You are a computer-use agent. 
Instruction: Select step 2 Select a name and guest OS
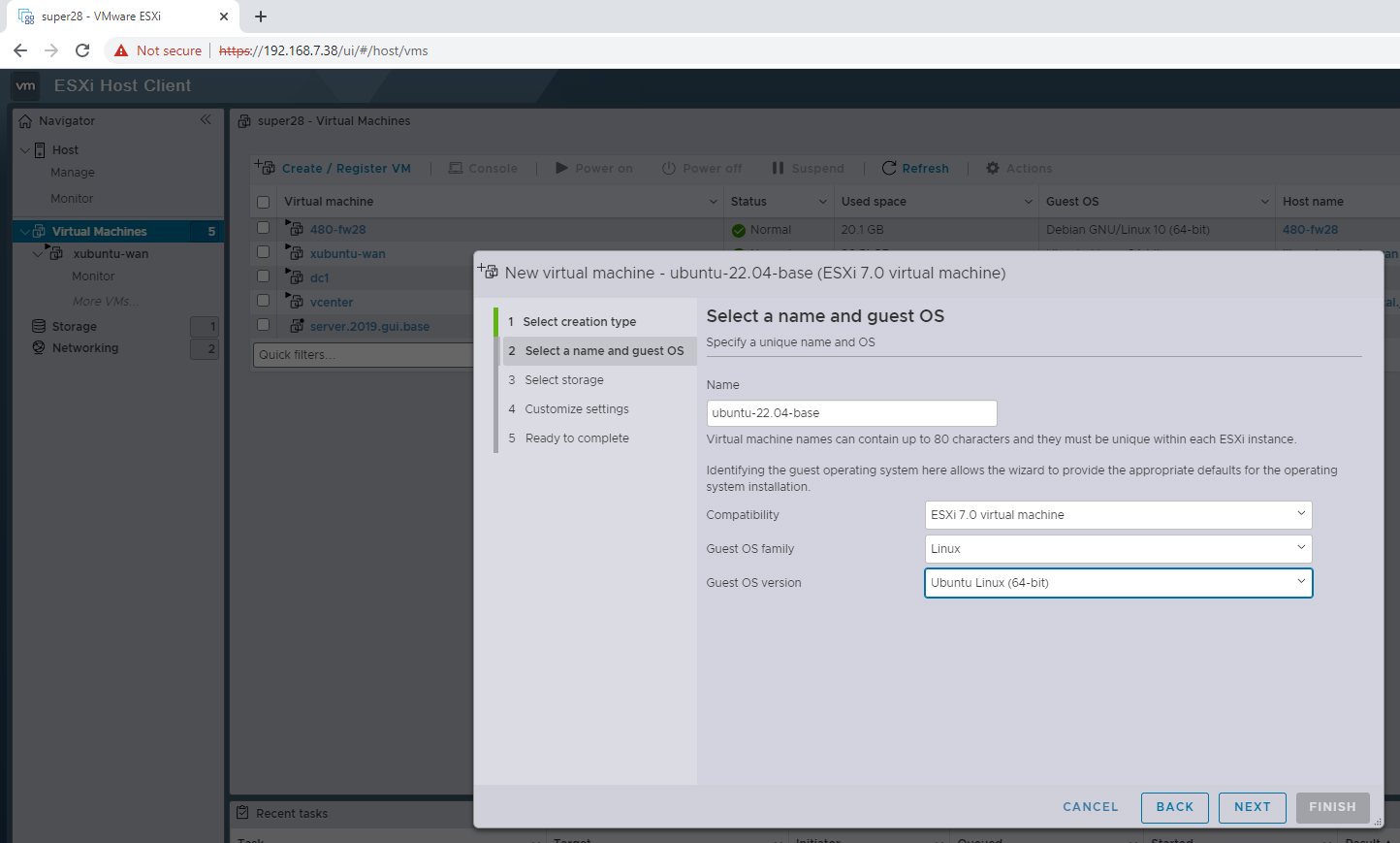coord(597,351)
